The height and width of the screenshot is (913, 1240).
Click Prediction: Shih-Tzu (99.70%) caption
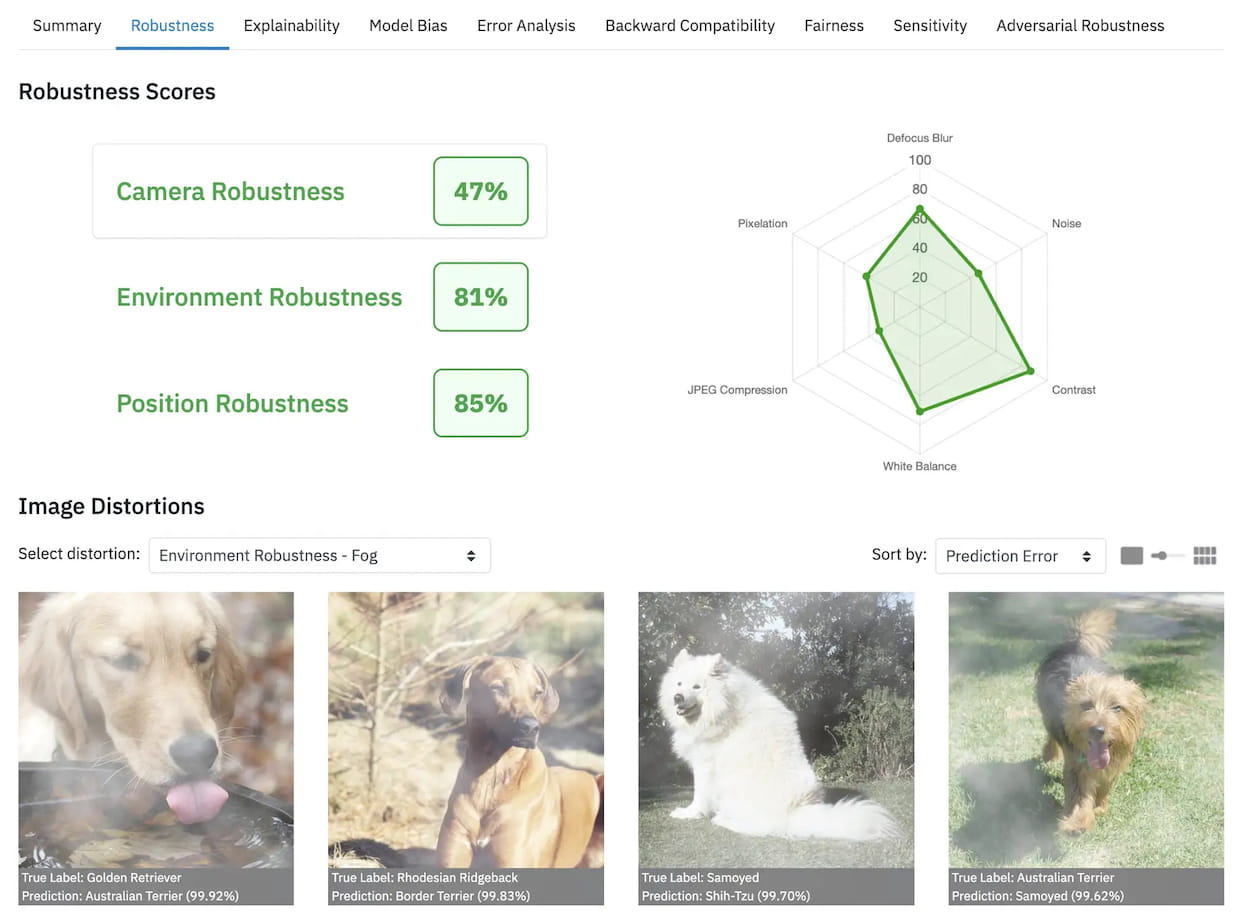click(x=726, y=896)
